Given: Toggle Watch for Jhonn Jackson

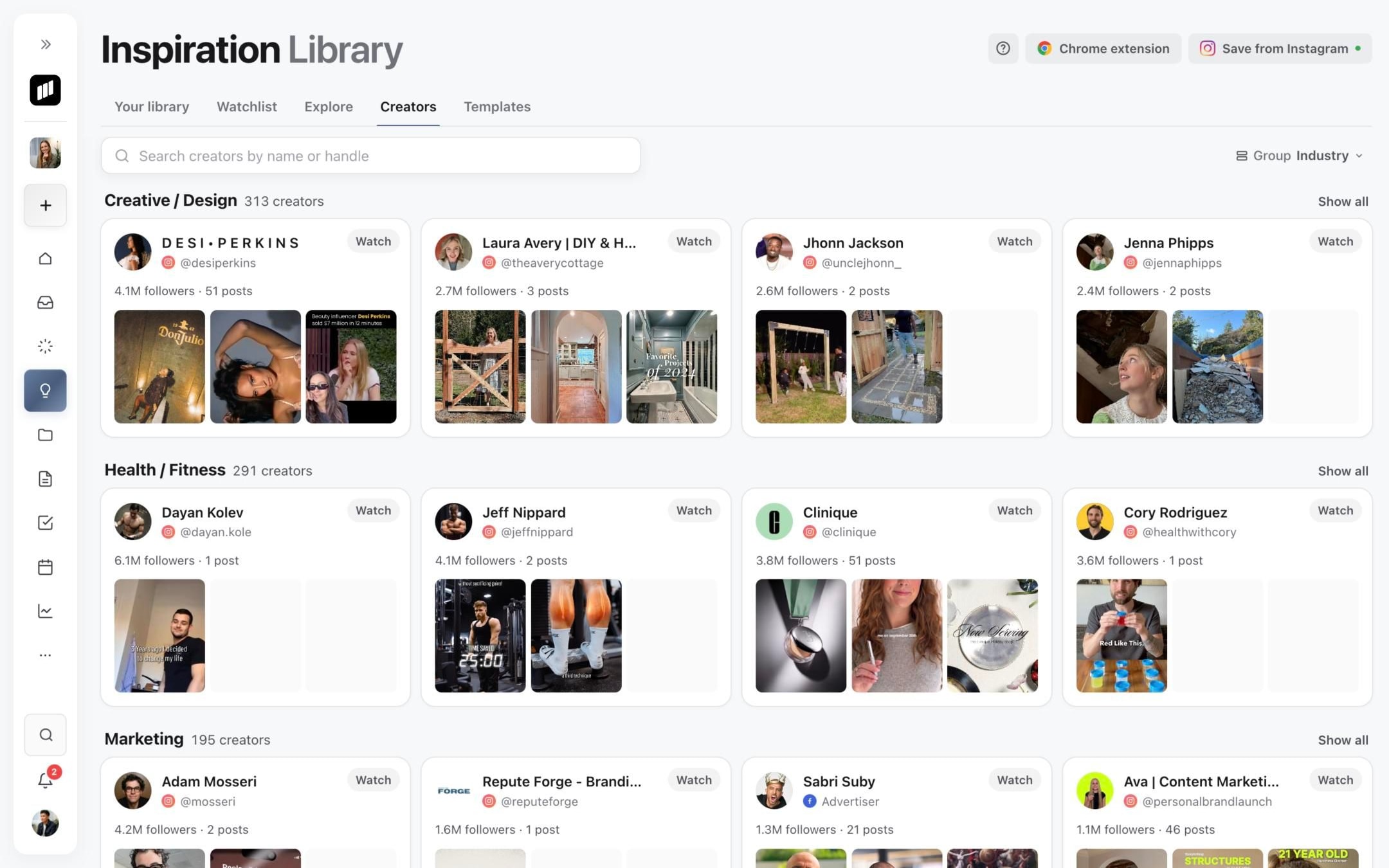Looking at the screenshot, I should point(1015,241).
